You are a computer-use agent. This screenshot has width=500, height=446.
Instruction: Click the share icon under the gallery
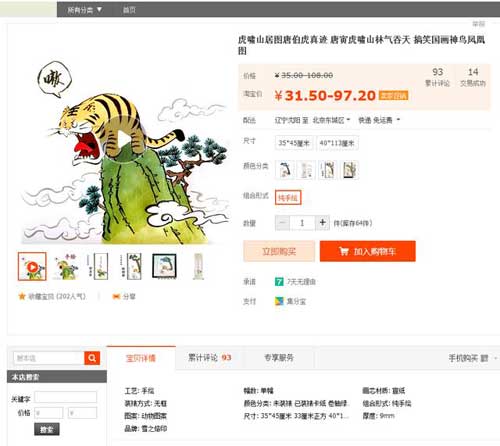(x=116, y=296)
